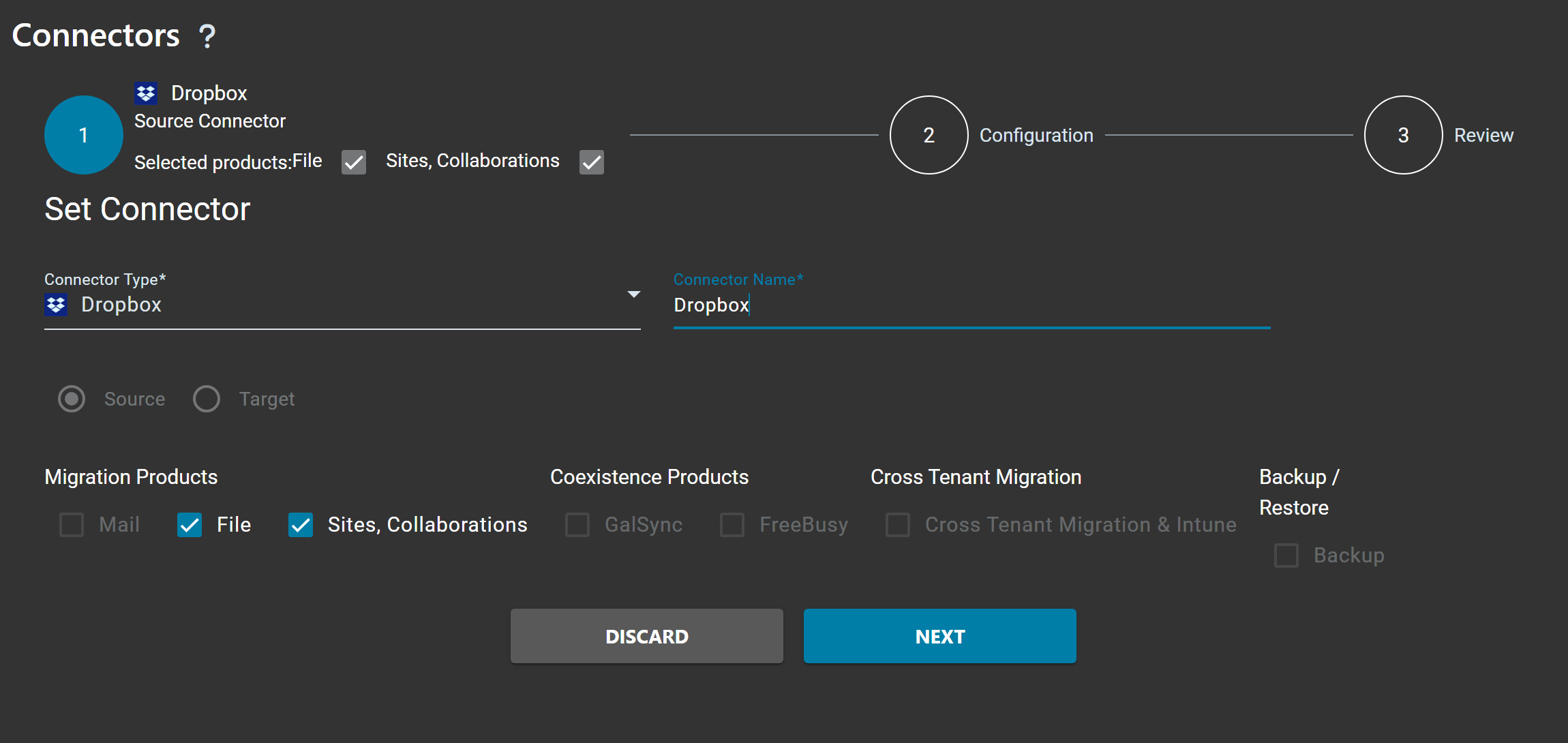Click the Coexistence Products heading

(649, 477)
